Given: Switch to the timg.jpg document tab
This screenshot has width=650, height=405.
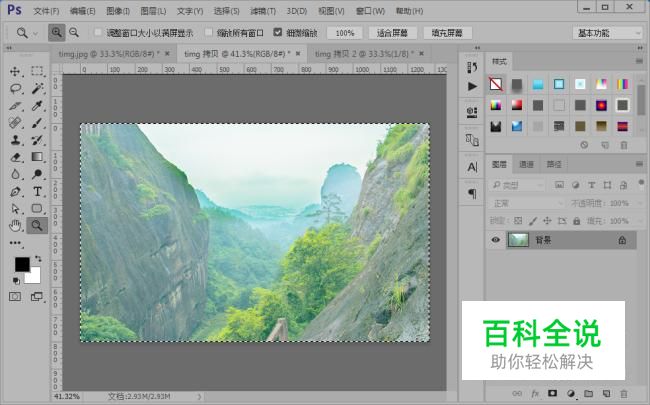Looking at the screenshot, I should [109, 54].
